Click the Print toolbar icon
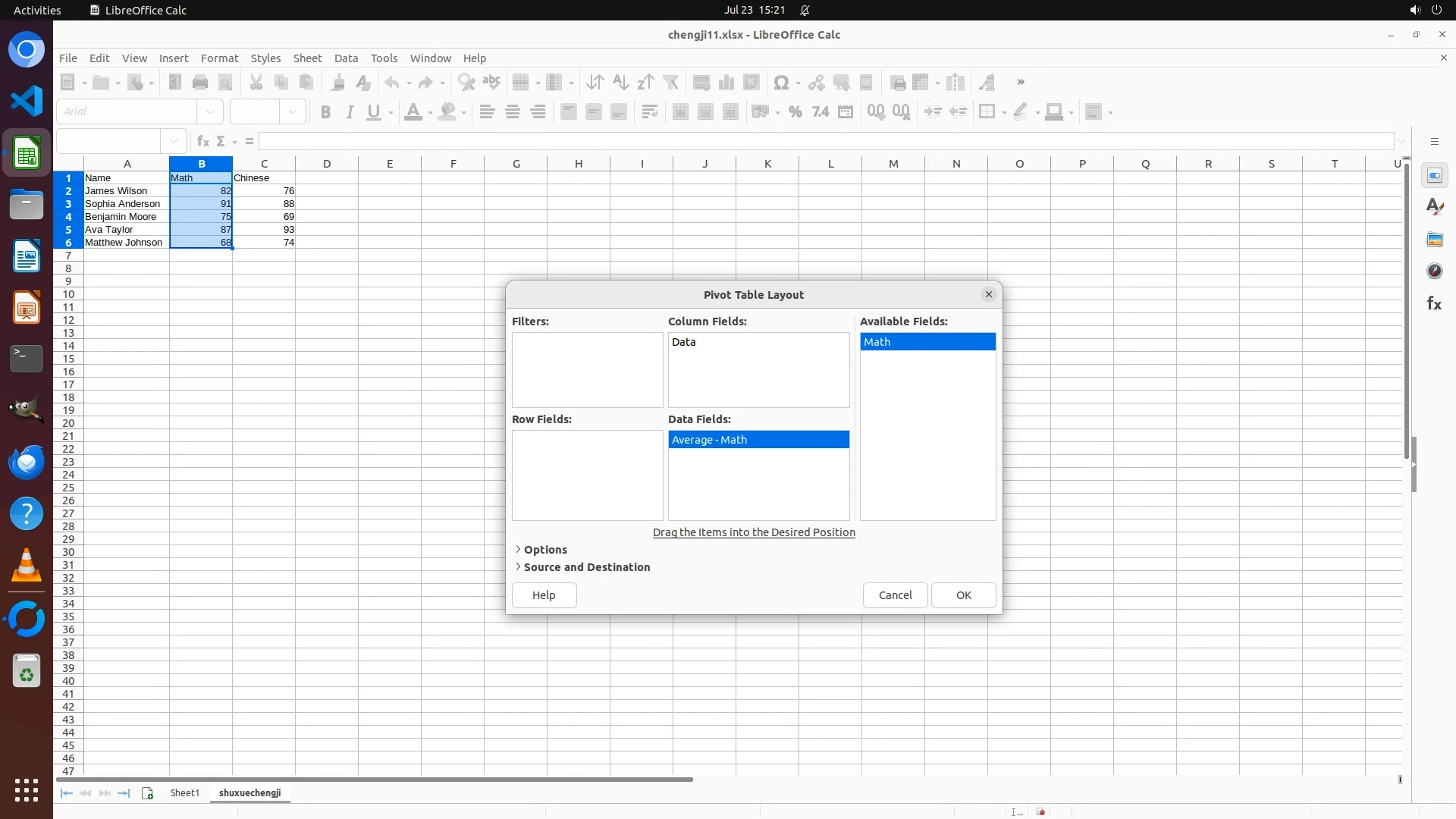 click(200, 83)
